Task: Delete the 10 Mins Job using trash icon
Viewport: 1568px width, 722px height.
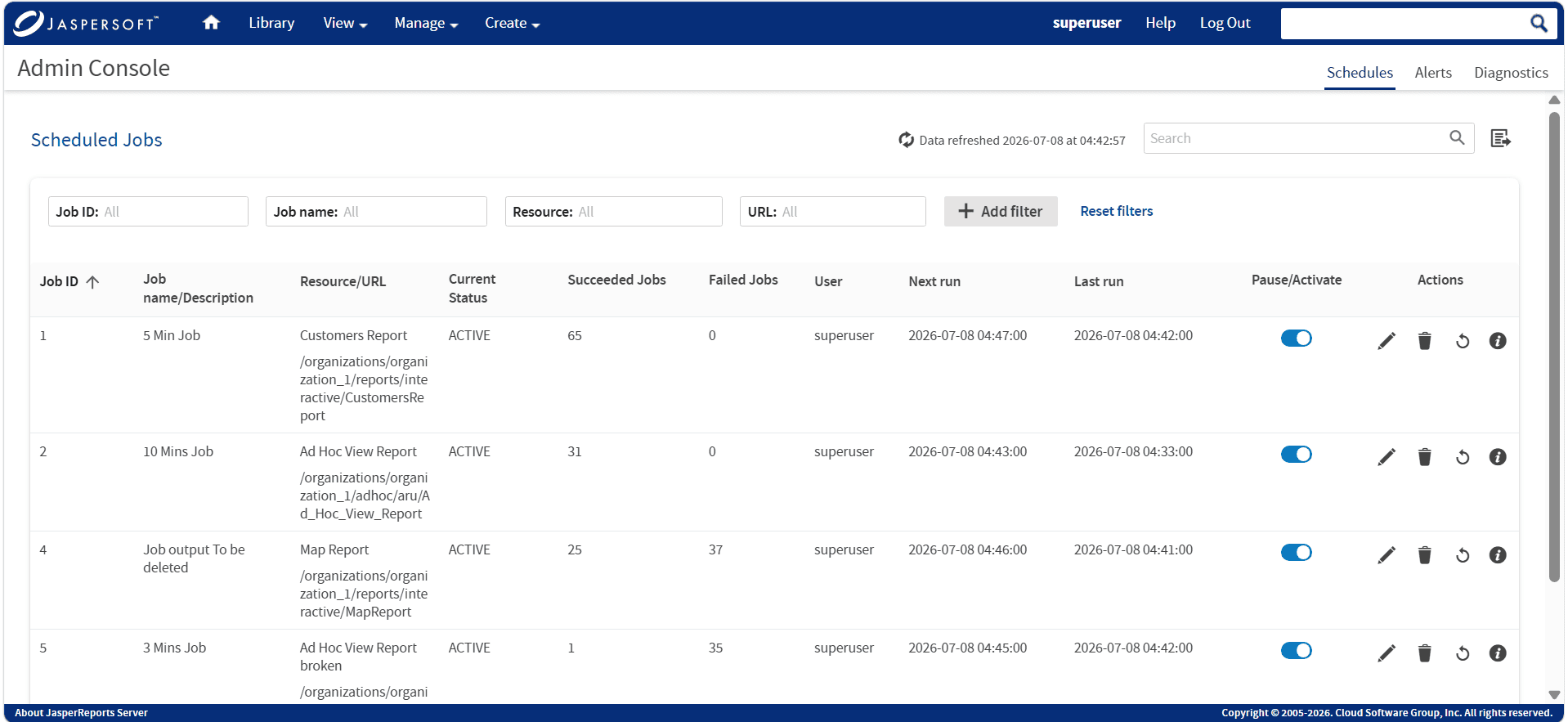Action: [1424, 457]
